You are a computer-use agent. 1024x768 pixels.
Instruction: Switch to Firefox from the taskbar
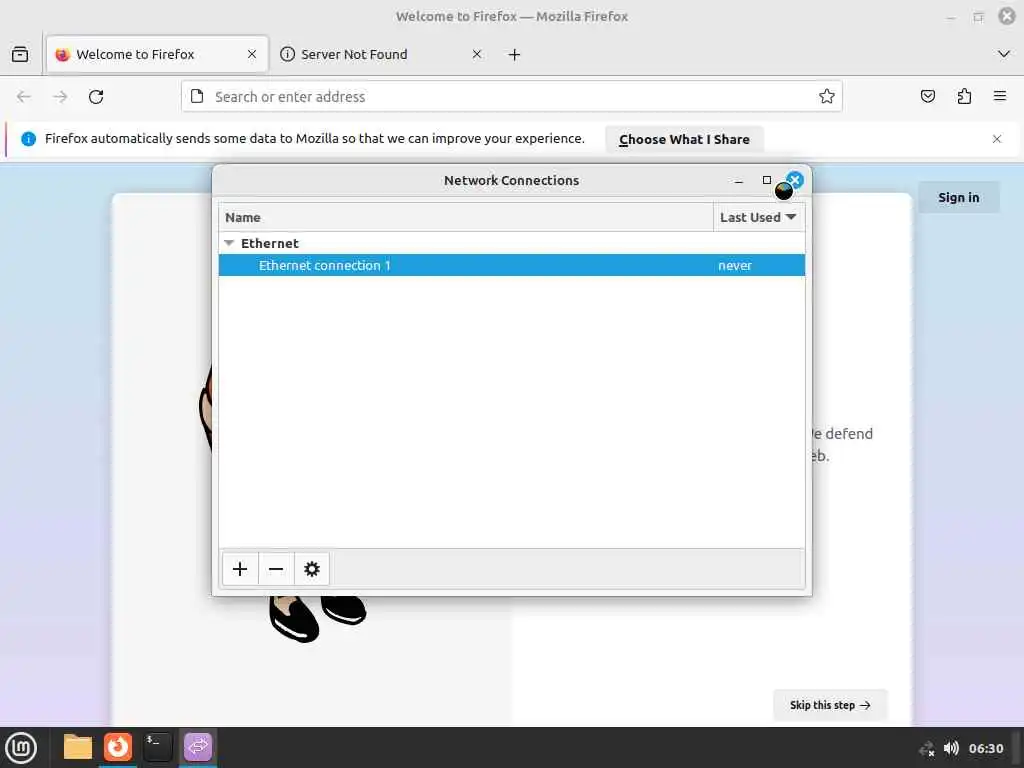tap(118, 747)
